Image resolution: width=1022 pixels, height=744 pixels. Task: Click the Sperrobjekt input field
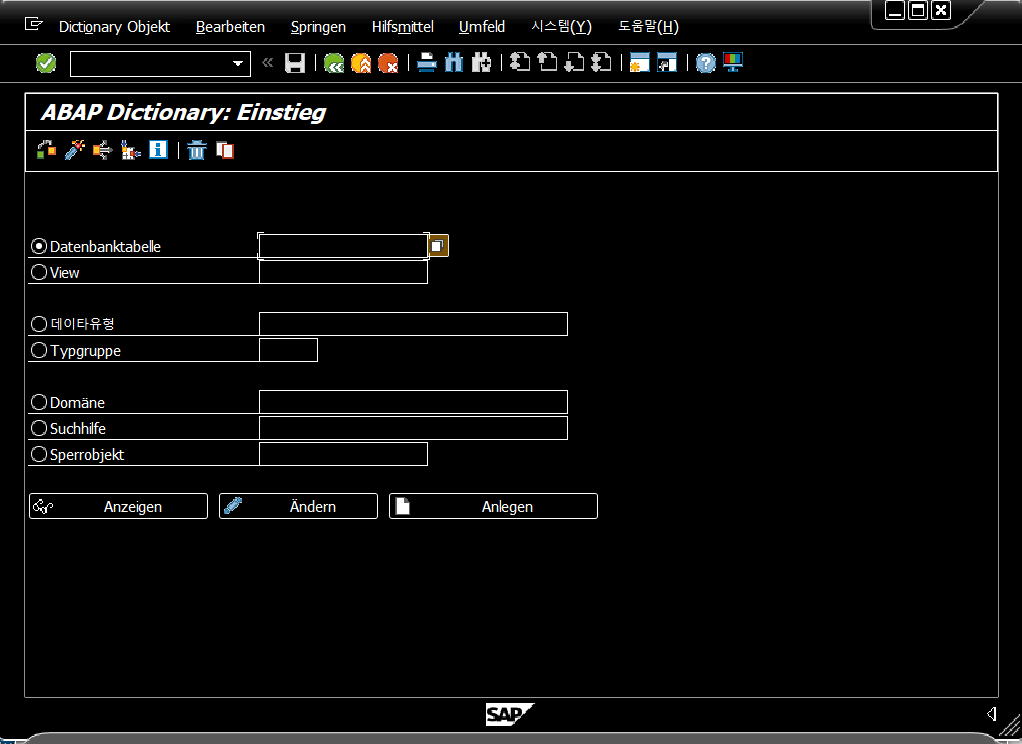tap(343, 454)
